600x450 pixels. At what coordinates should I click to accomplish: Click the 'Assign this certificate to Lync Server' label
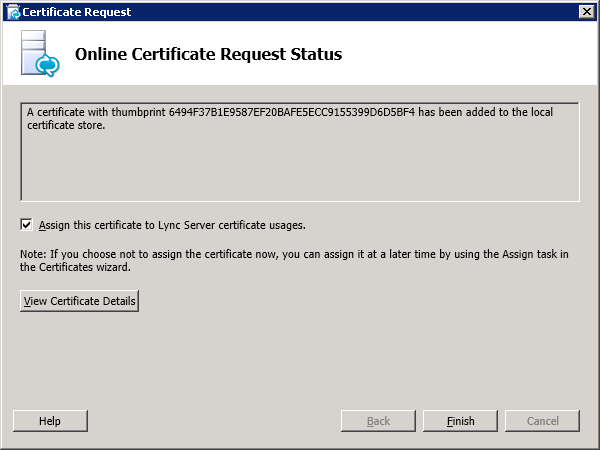[x=171, y=225]
